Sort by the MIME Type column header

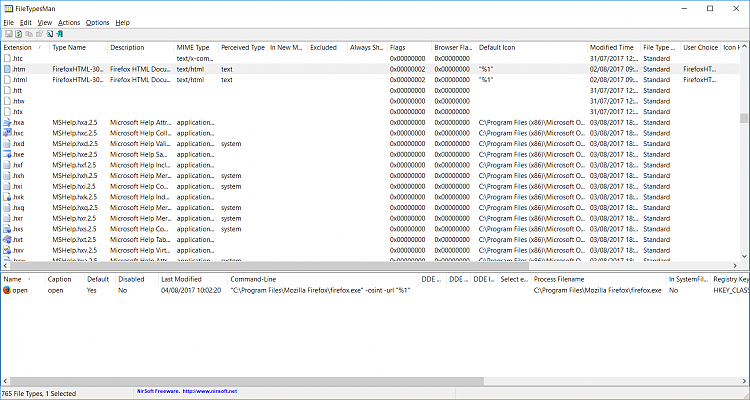[194, 47]
